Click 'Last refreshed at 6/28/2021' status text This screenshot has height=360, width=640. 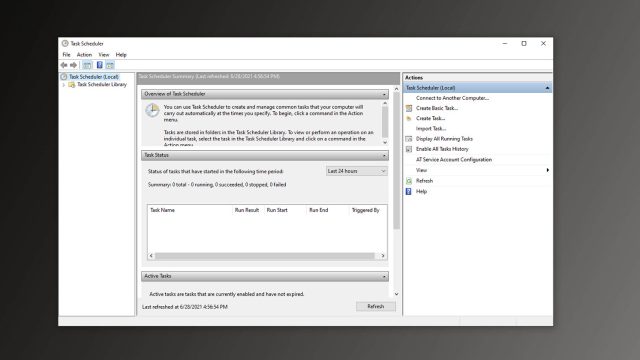click(x=185, y=307)
